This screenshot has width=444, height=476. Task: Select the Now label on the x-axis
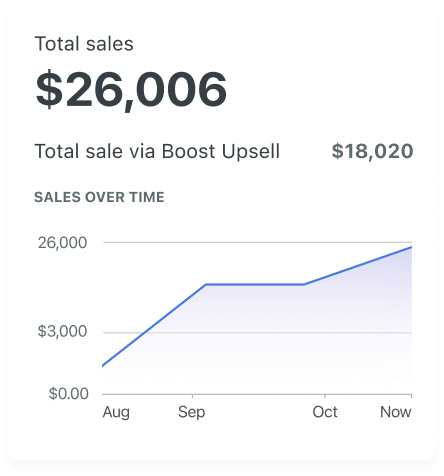(396, 412)
